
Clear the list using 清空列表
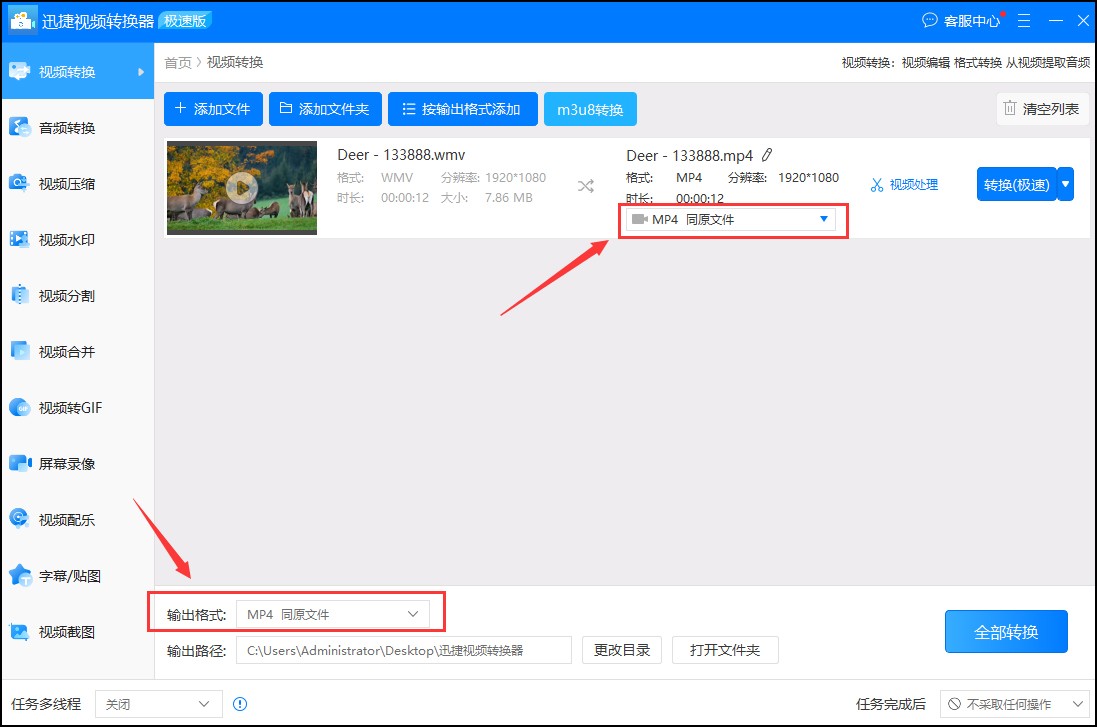click(x=1042, y=108)
